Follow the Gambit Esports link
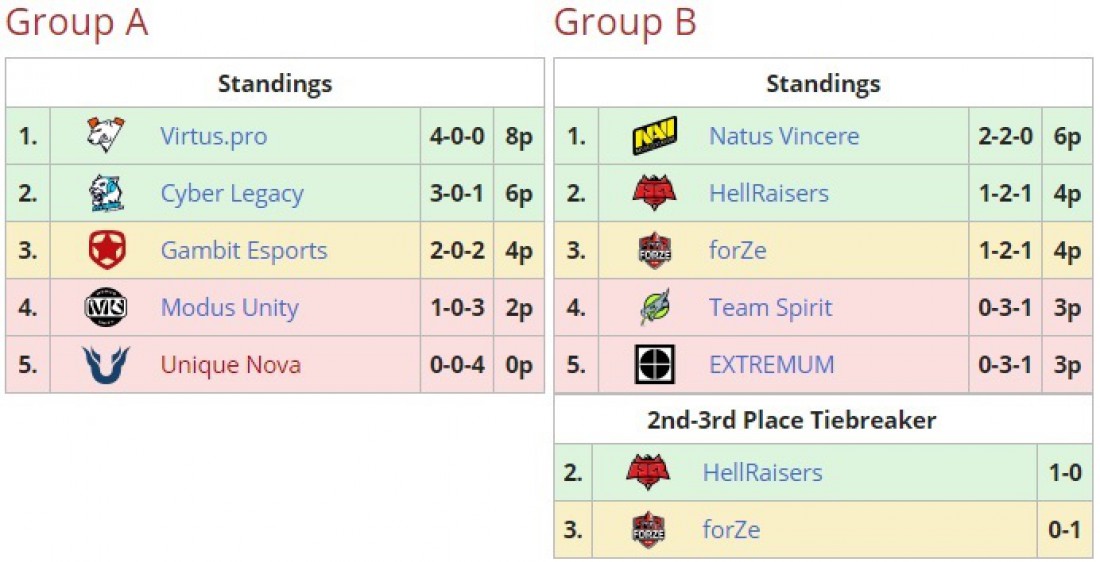The height and width of the screenshot is (562, 1100). [244, 250]
